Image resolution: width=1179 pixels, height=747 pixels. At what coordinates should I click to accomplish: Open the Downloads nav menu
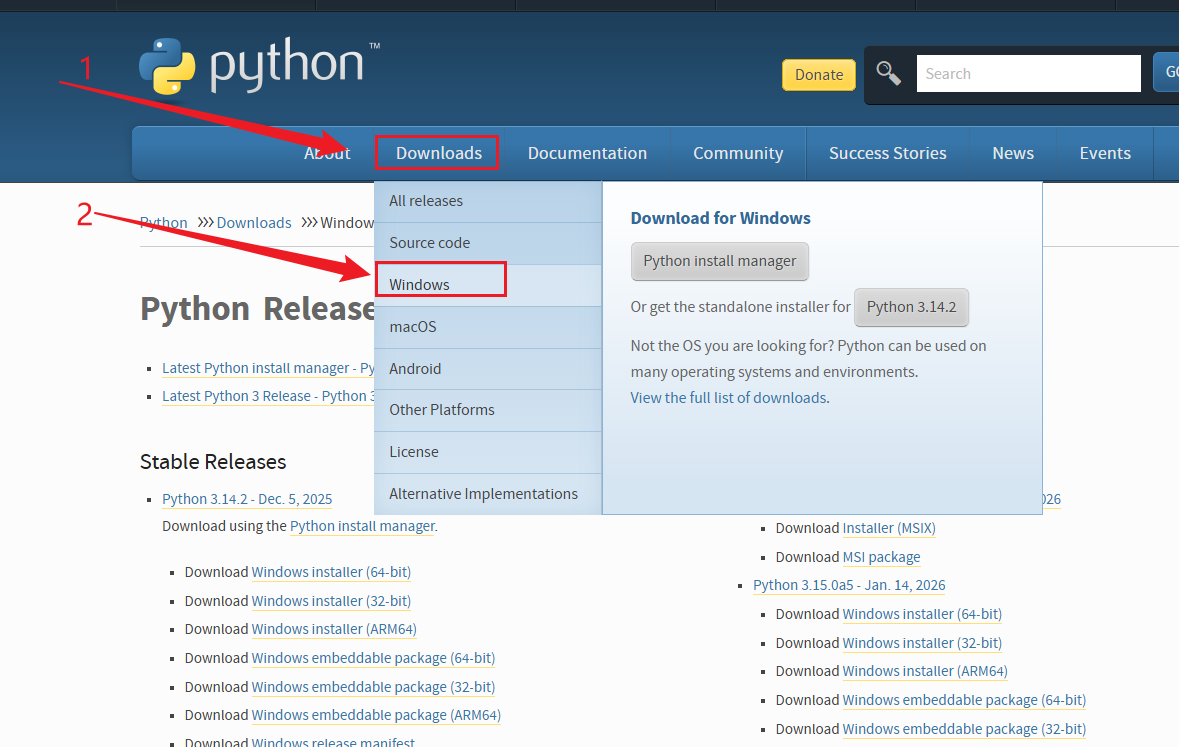coord(439,153)
